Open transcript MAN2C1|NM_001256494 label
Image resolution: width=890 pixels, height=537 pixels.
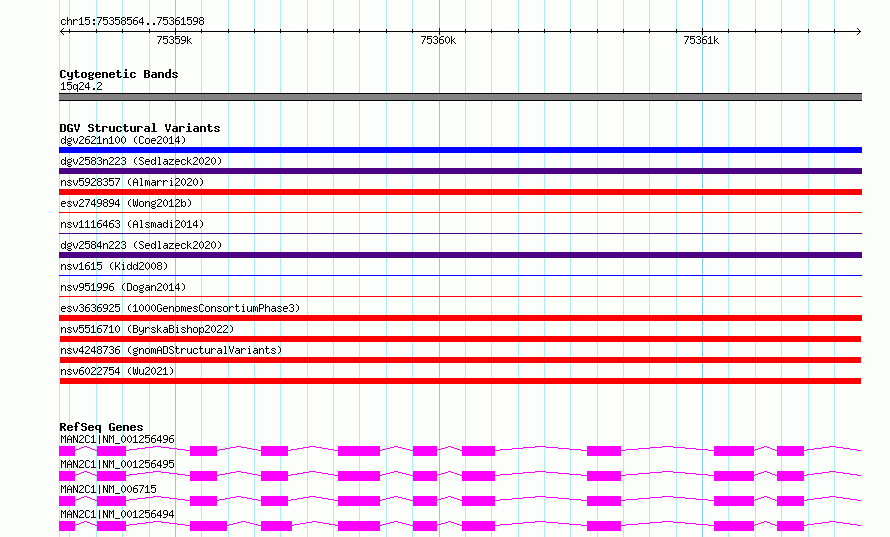point(117,514)
